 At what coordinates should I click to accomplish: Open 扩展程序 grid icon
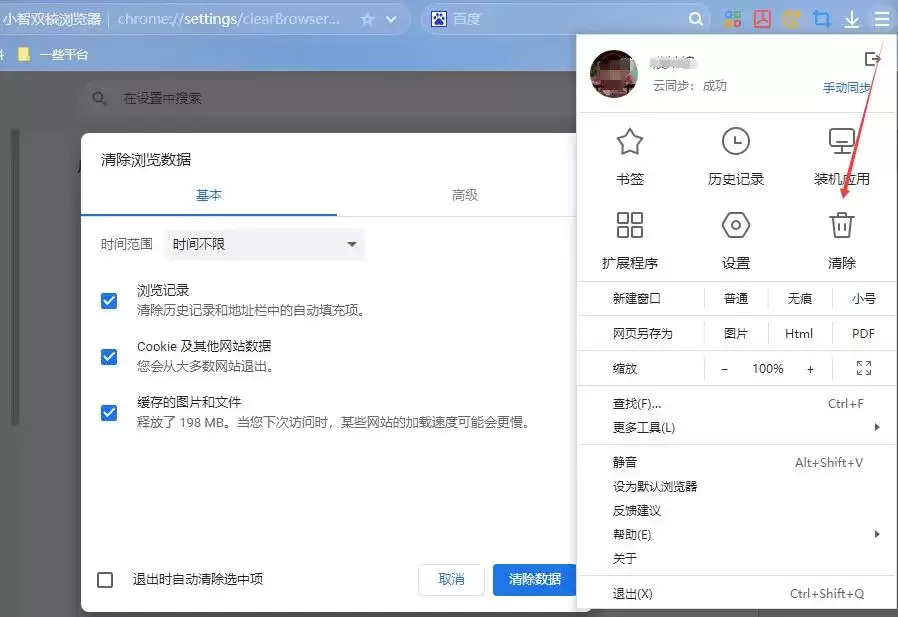(629, 225)
